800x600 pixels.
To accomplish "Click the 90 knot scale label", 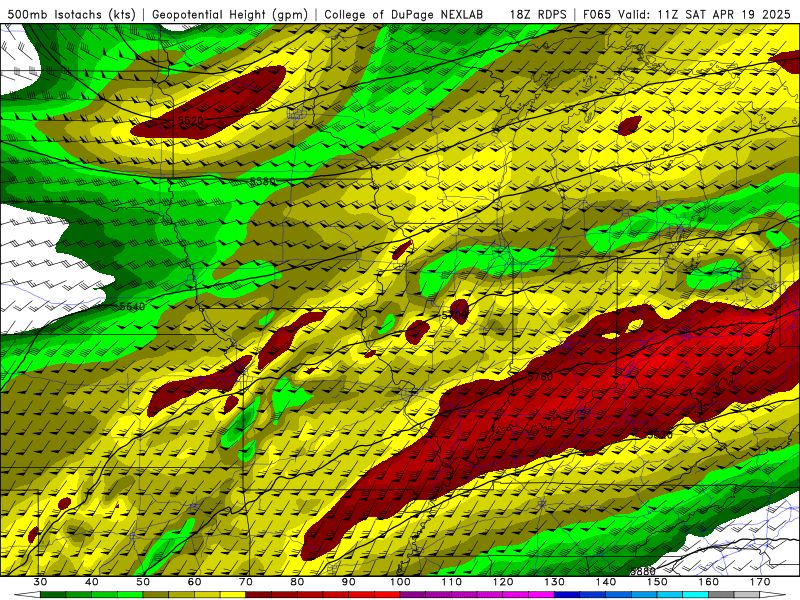I will pos(348,582).
